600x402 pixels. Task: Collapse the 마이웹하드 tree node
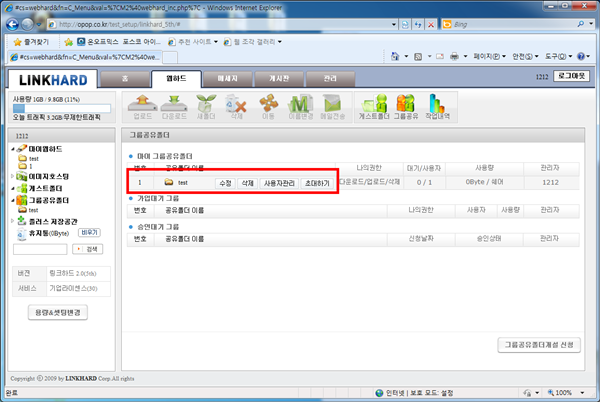(13, 149)
